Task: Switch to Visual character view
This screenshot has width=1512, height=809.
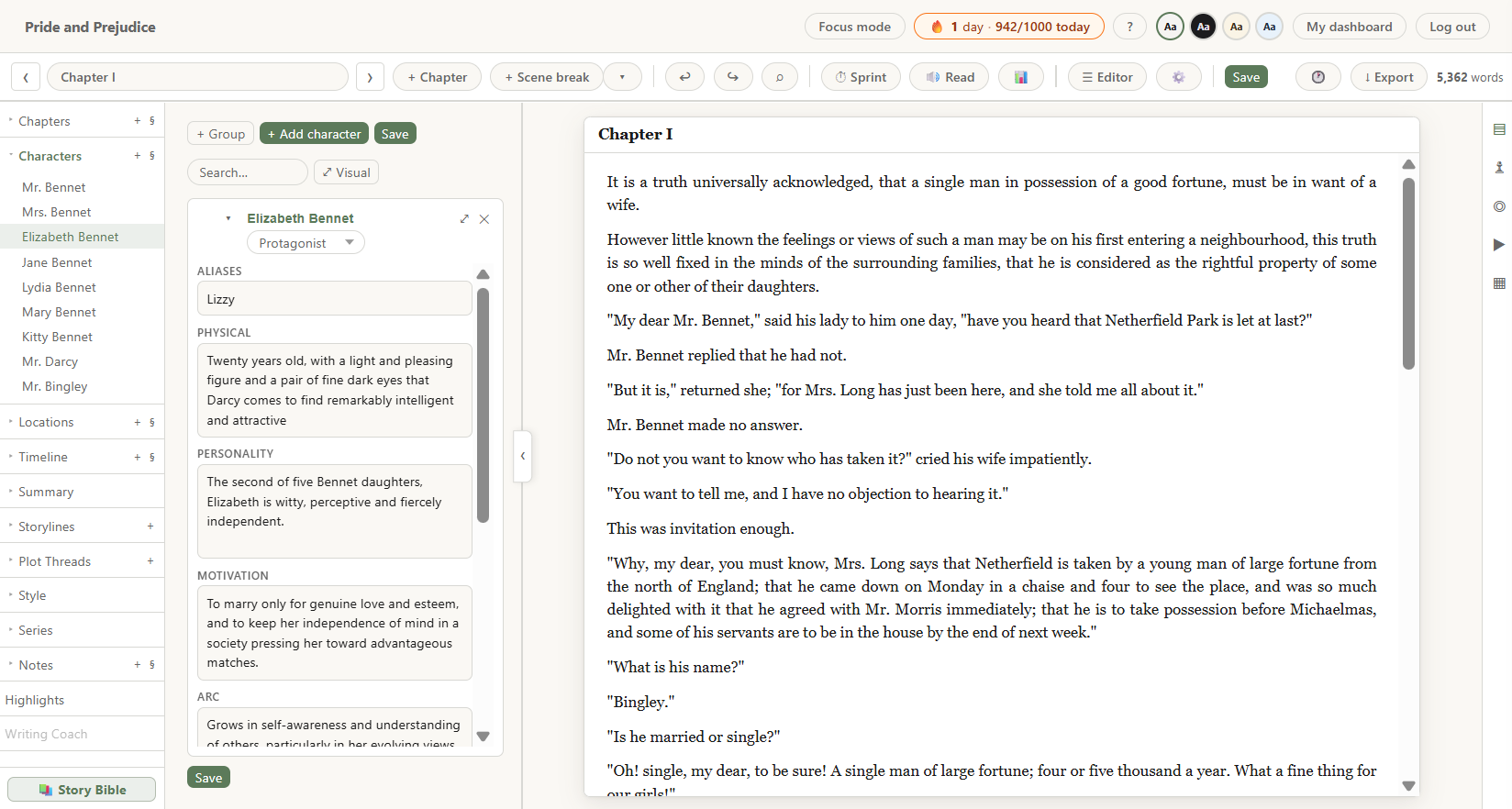Action: 346,172
